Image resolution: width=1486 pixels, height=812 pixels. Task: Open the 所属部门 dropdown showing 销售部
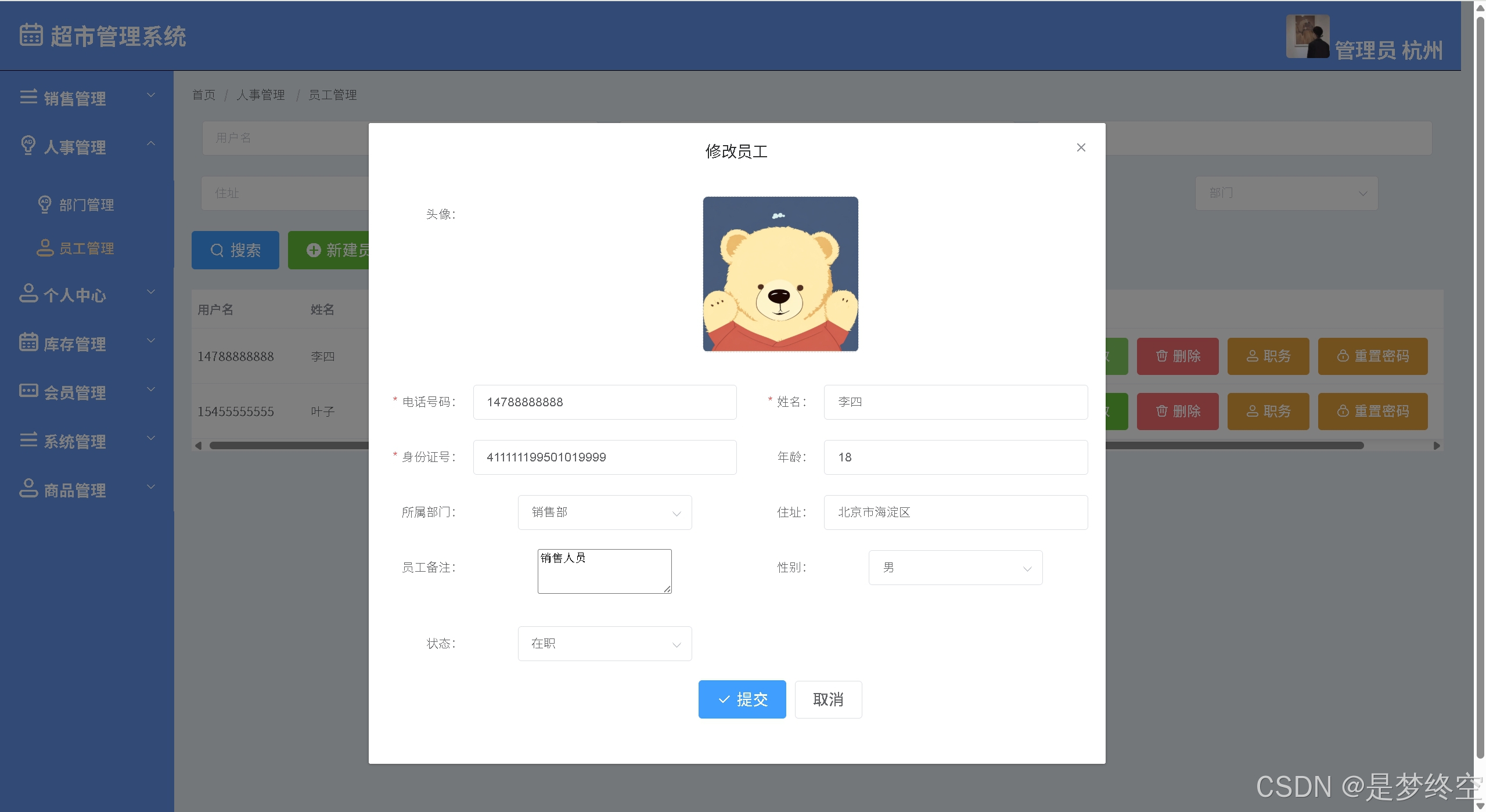(x=604, y=513)
